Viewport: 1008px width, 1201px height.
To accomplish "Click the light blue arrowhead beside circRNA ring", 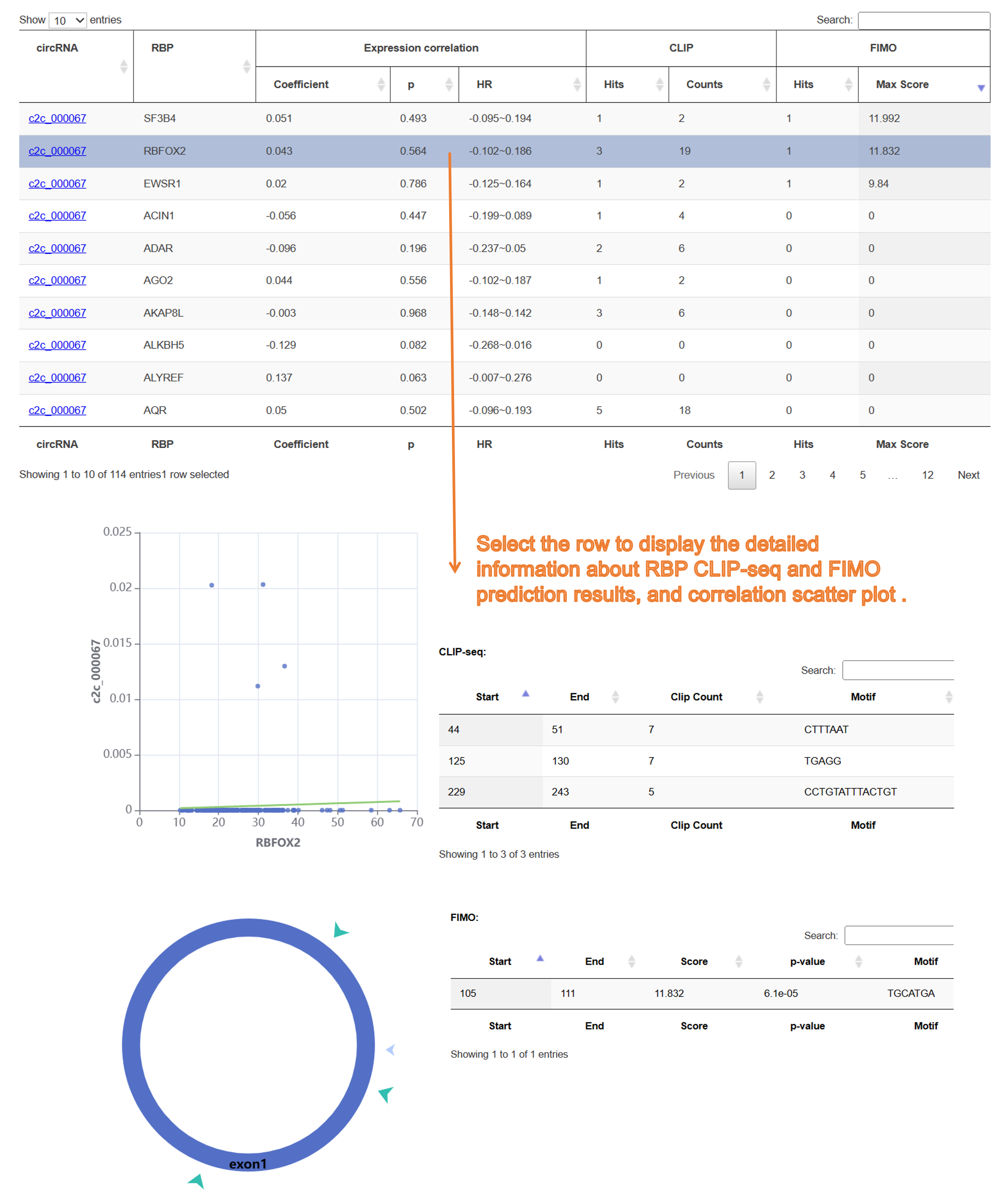I will (x=390, y=1049).
